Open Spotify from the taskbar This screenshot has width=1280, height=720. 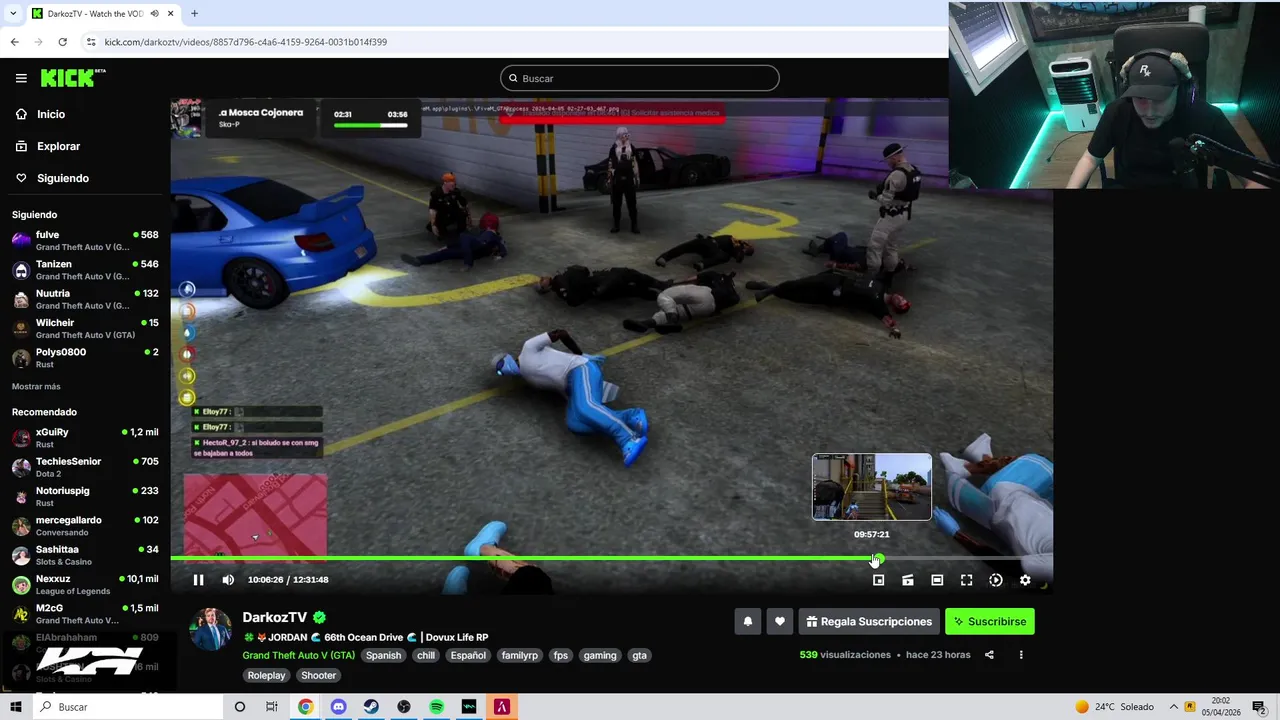pyautogui.click(x=437, y=707)
